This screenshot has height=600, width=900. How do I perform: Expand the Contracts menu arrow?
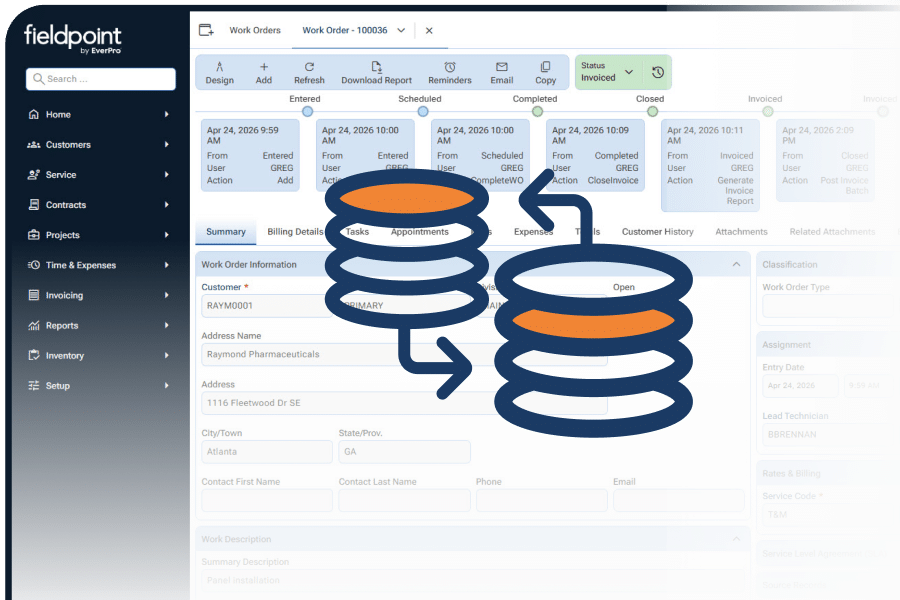point(166,204)
